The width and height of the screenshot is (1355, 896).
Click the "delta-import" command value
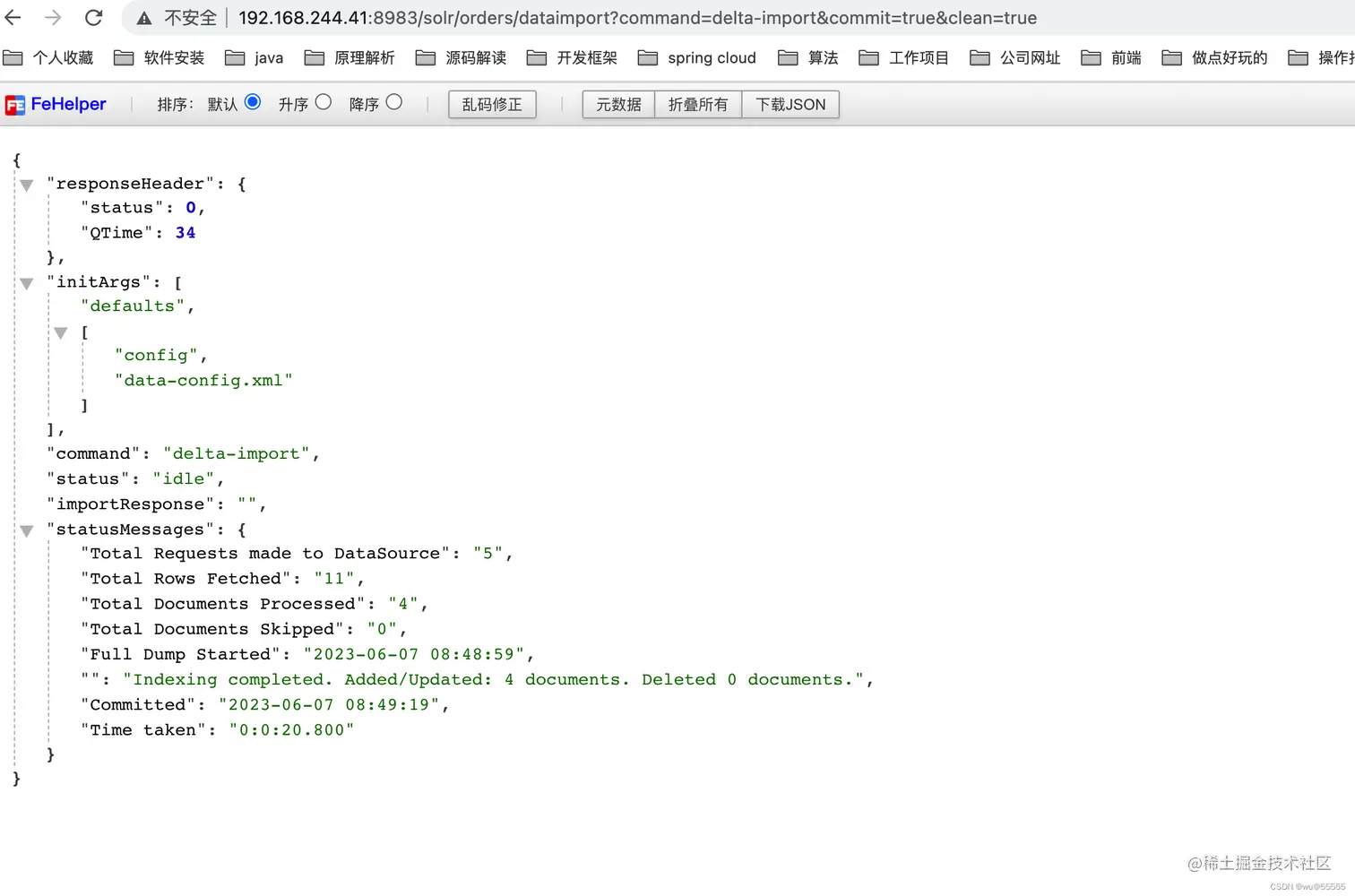[x=237, y=454]
